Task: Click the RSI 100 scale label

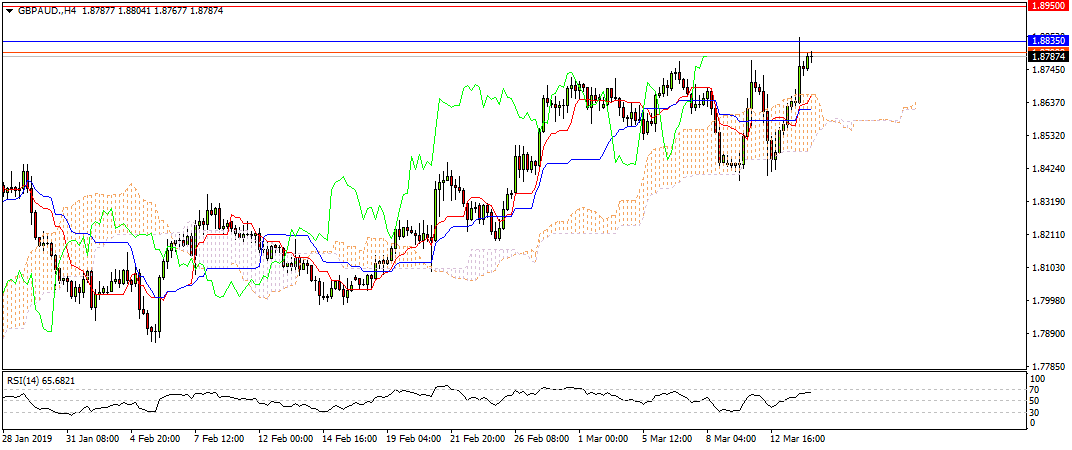Action: pos(1040,379)
